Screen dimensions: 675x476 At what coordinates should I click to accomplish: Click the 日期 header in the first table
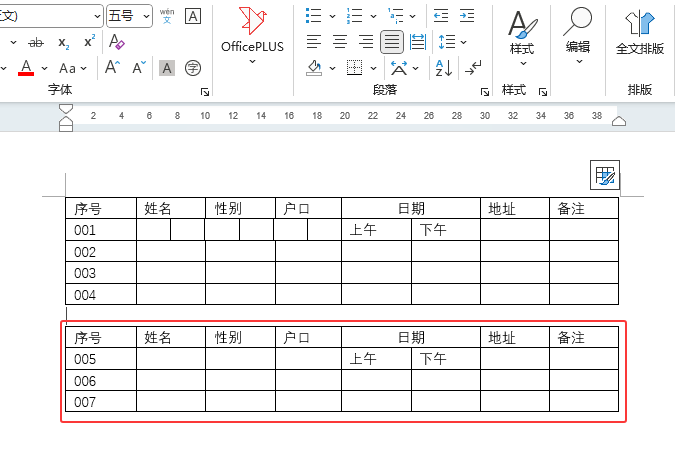(x=411, y=209)
